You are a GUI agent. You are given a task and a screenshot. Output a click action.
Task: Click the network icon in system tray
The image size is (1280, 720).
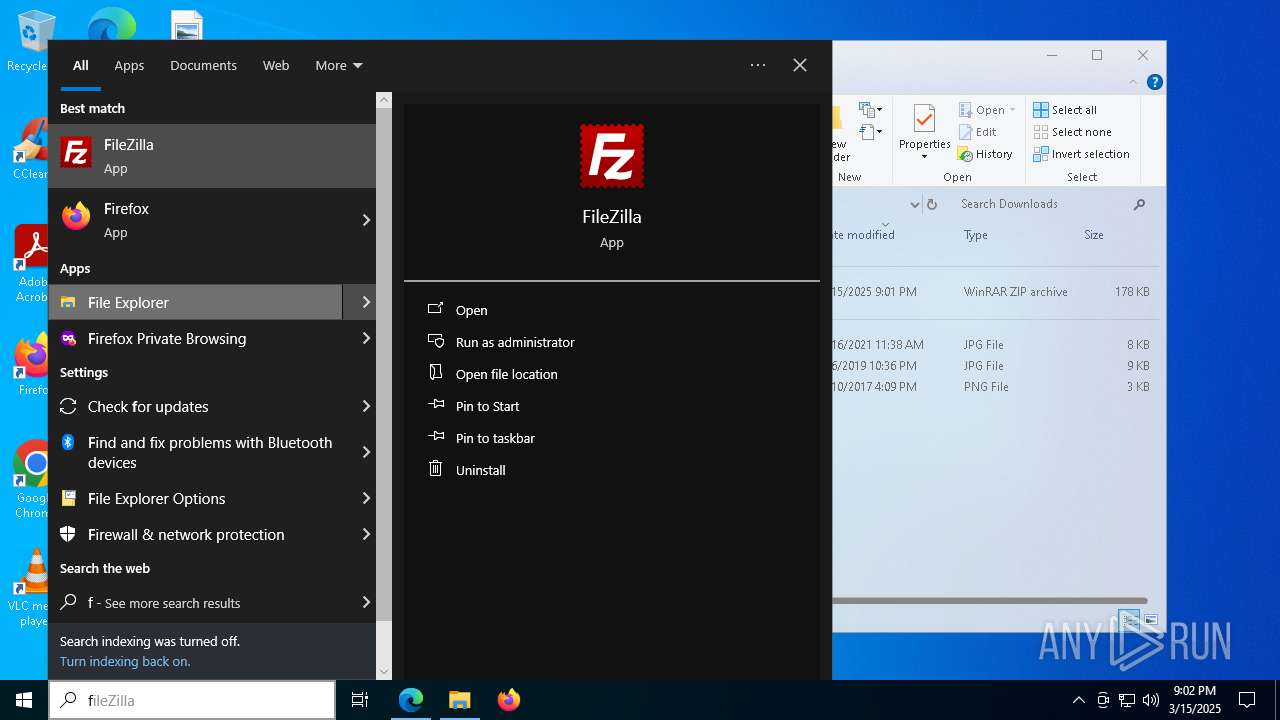tap(1127, 700)
